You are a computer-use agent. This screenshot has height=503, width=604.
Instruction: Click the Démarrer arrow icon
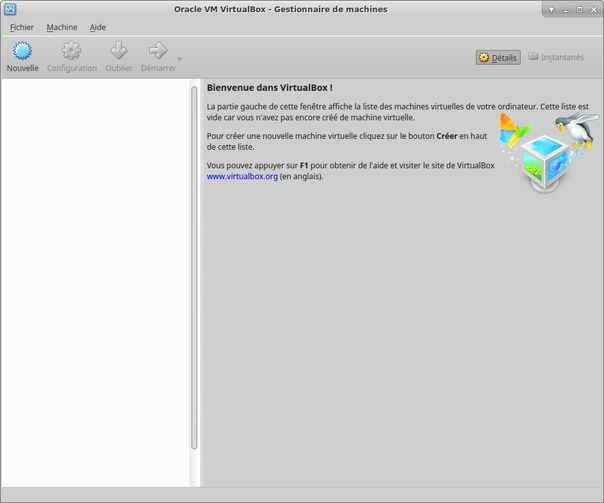pos(158,51)
